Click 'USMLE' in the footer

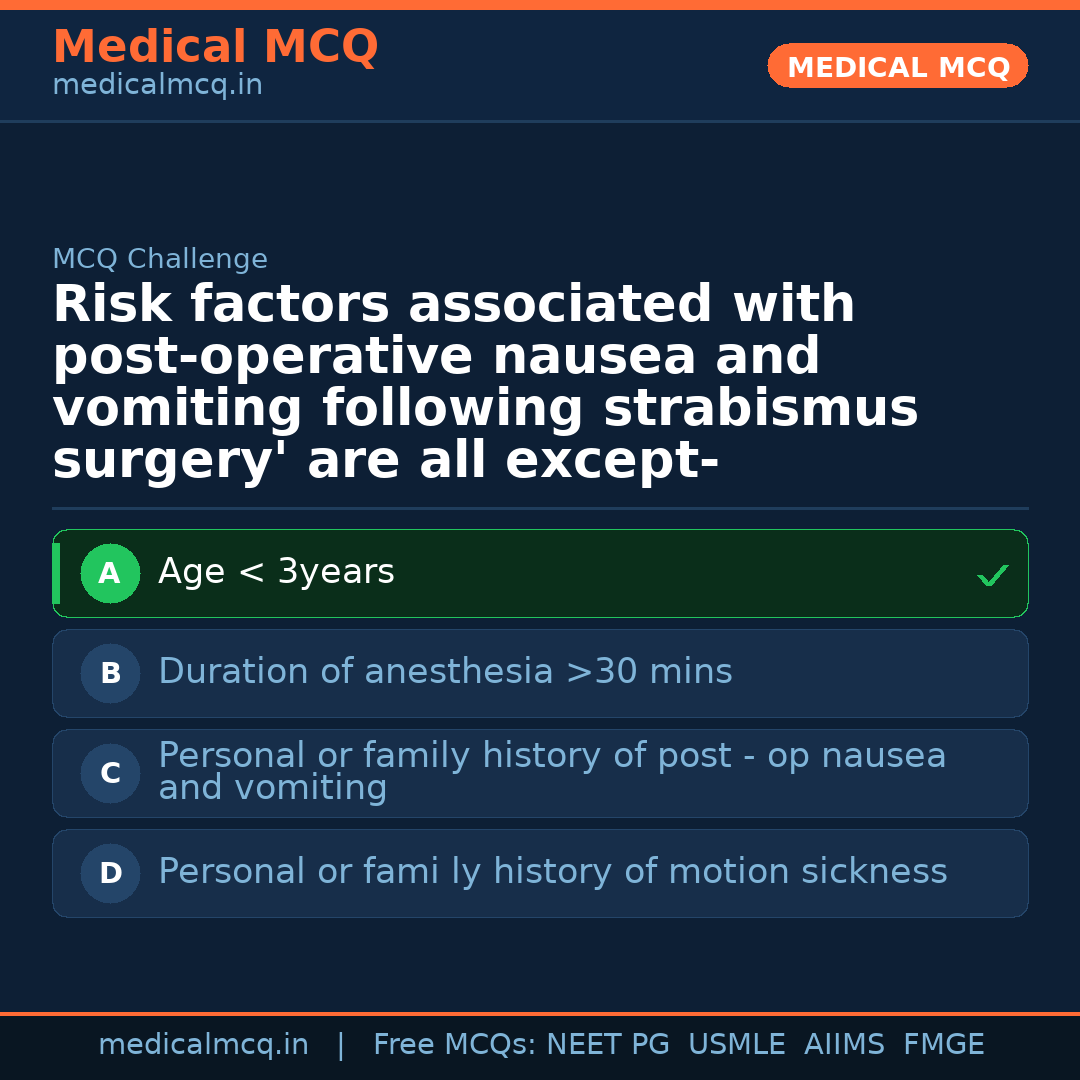click(736, 1045)
